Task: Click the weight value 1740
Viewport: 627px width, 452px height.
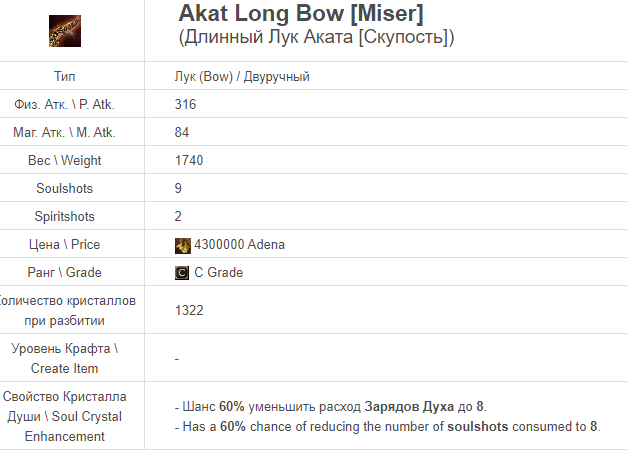Action: pos(189,160)
